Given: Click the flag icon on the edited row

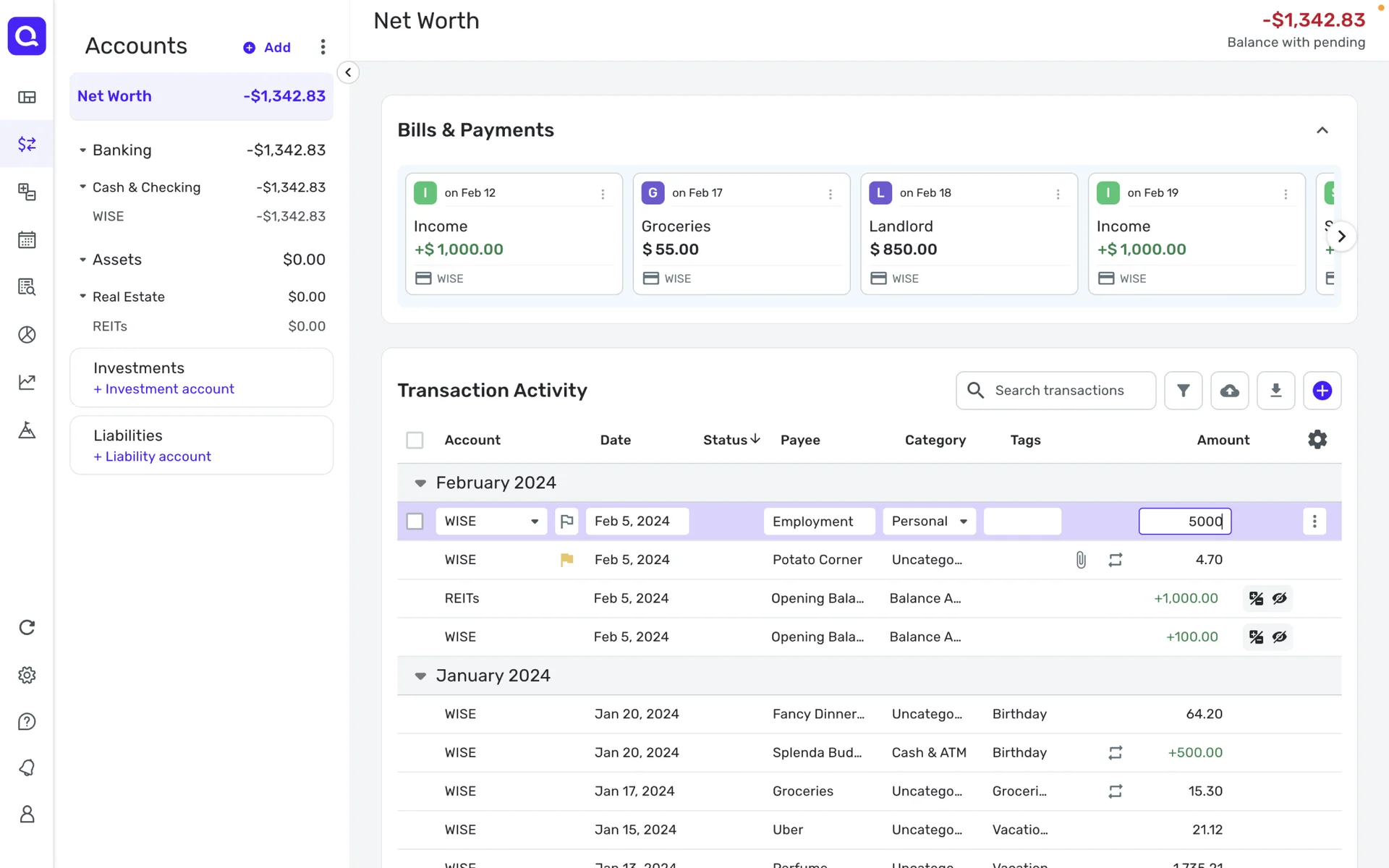Looking at the screenshot, I should [566, 522].
